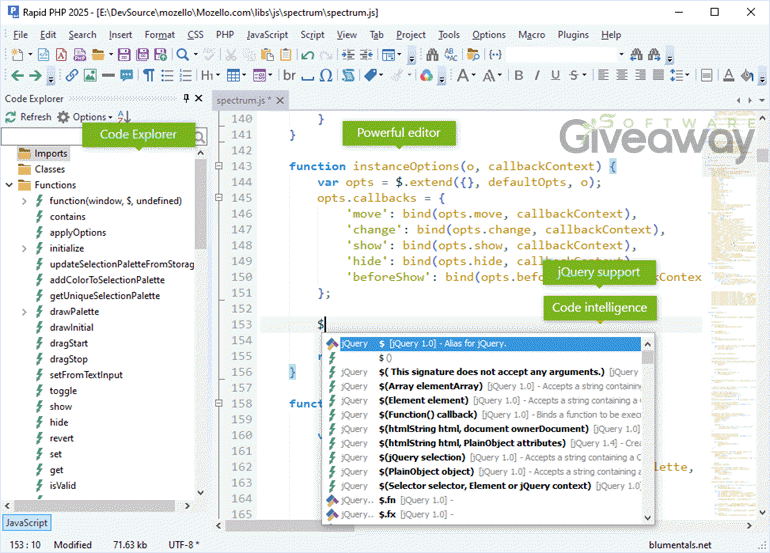Insert a comment using the speech bubble icon
770x553 pixels.
coord(127,76)
